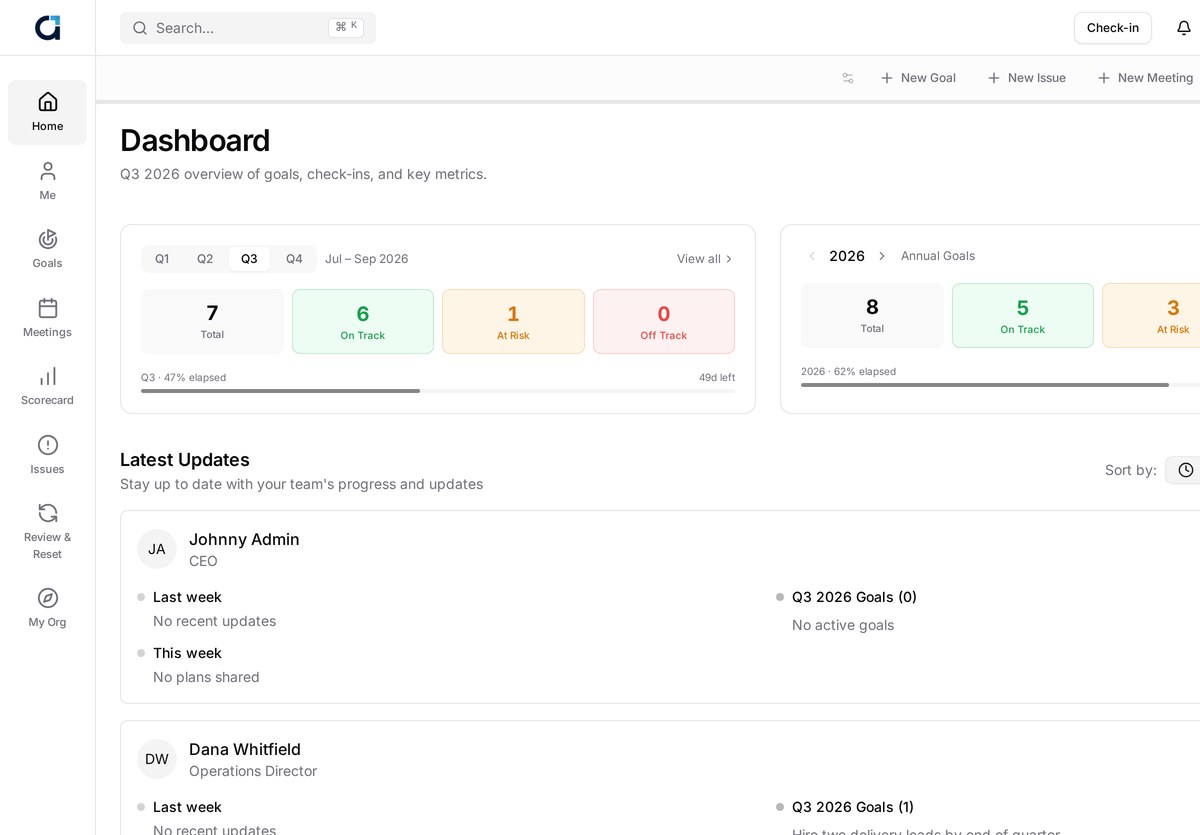
Task: Open My Org in sidebar
Action: tap(47, 608)
